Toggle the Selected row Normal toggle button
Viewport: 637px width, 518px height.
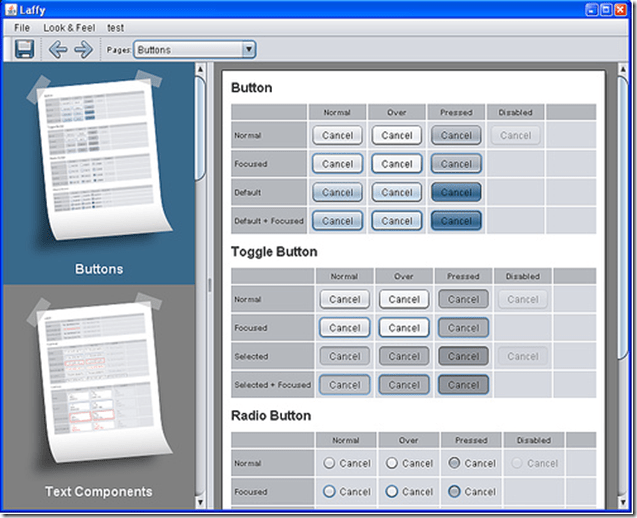tap(344, 356)
